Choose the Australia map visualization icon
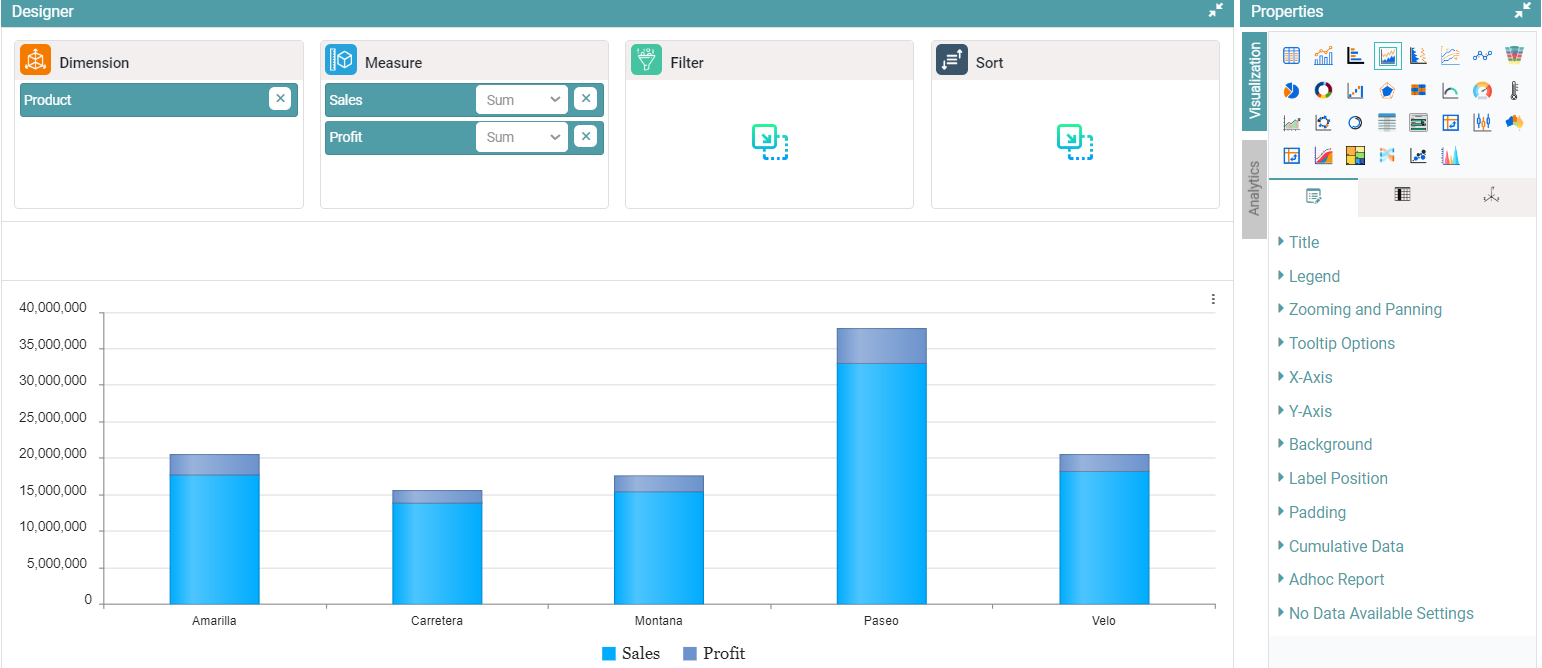Image resolution: width=1542 pixels, height=668 pixels. pos(1514,123)
